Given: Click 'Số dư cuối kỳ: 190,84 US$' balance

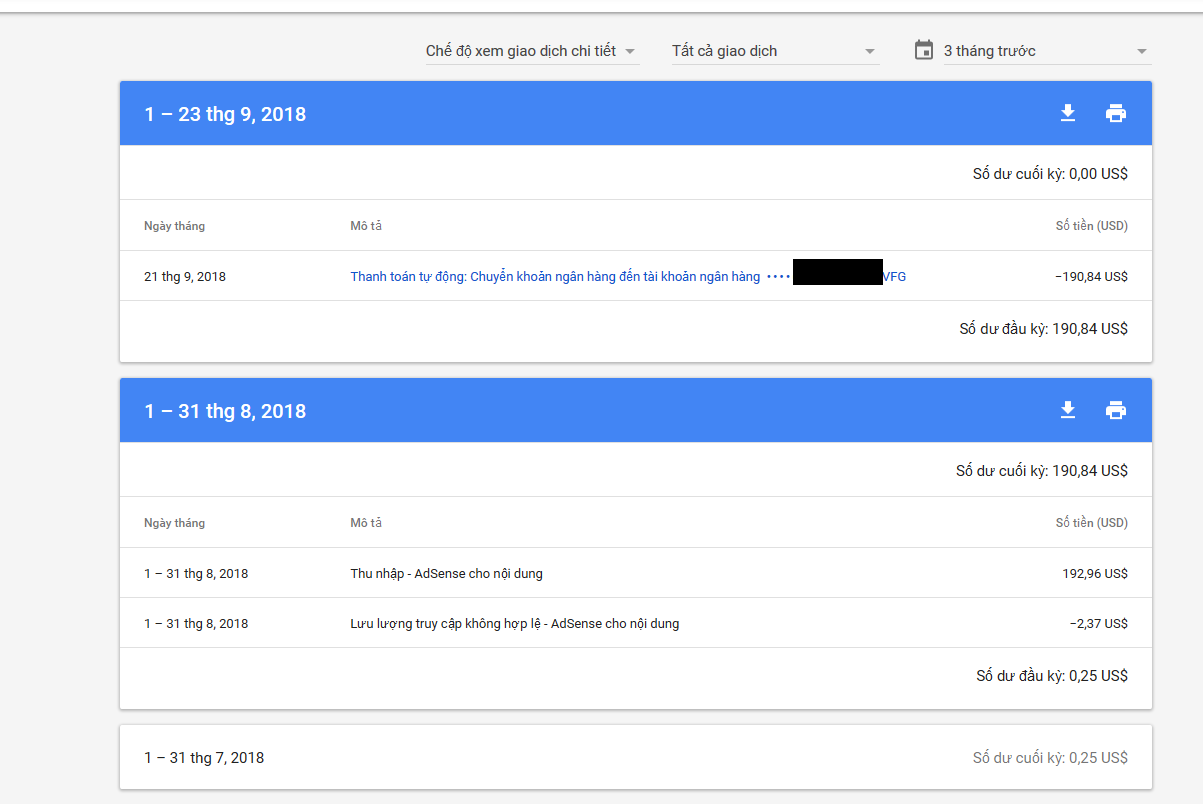Looking at the screenshot, I should point(1041,471).
